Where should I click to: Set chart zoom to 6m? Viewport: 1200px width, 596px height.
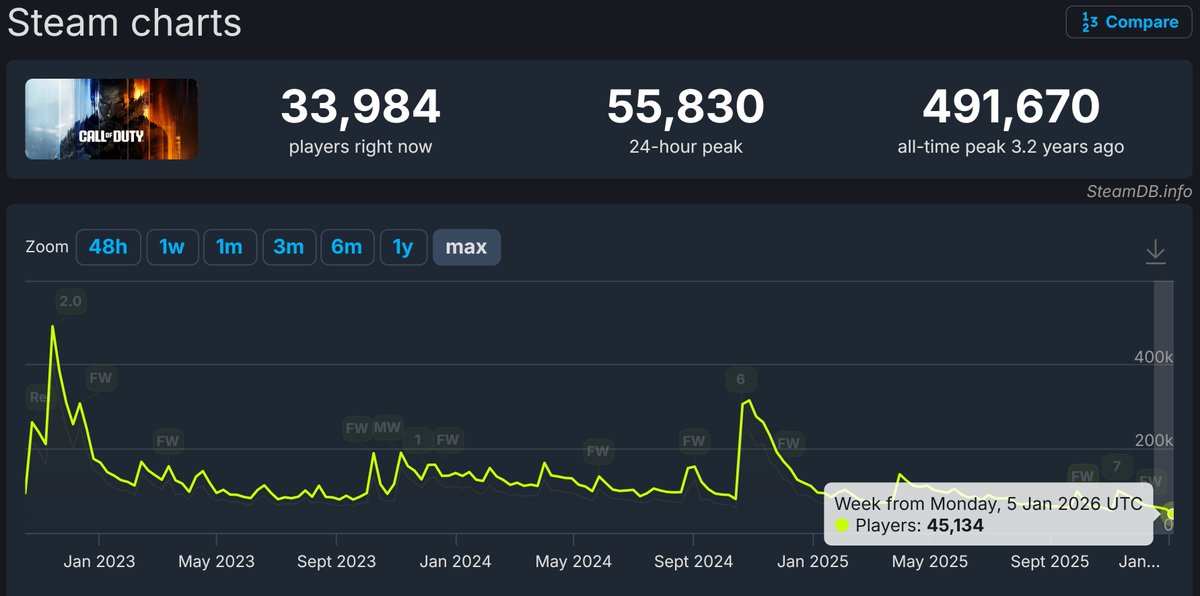coord(347,247)
